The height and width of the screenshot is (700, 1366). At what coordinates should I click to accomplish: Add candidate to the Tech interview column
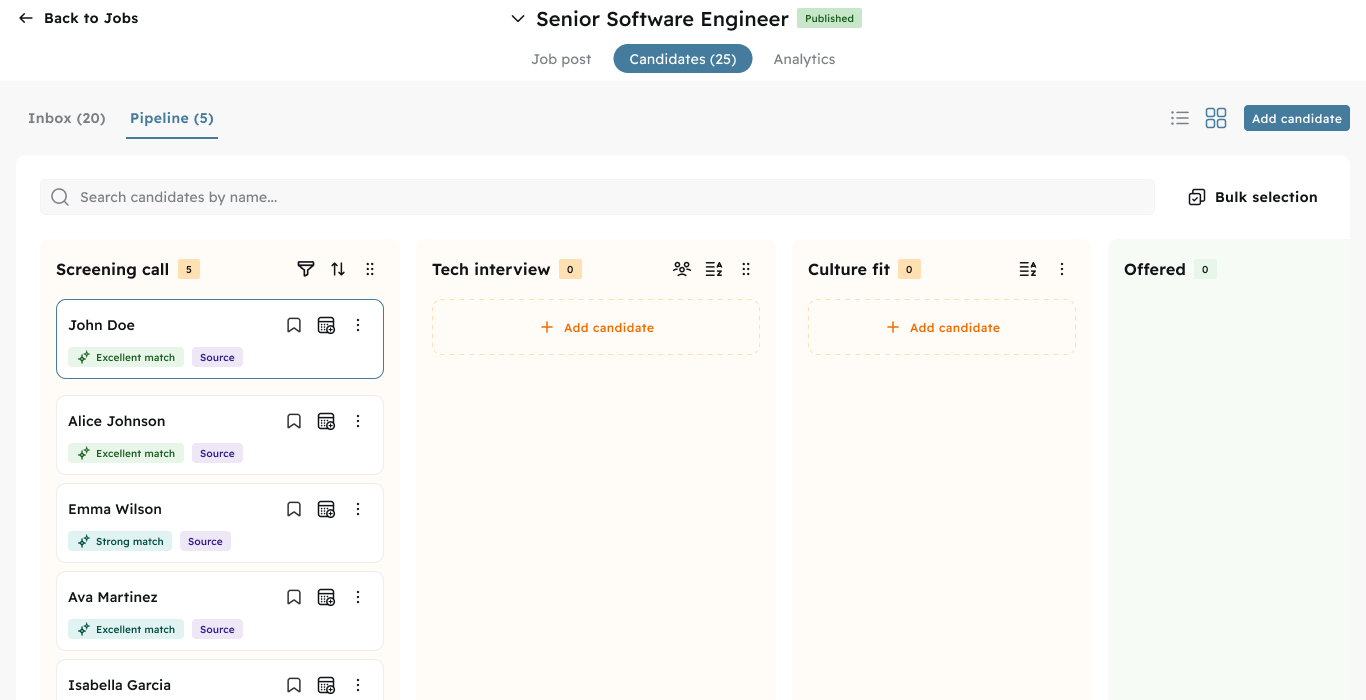[596, 327]
